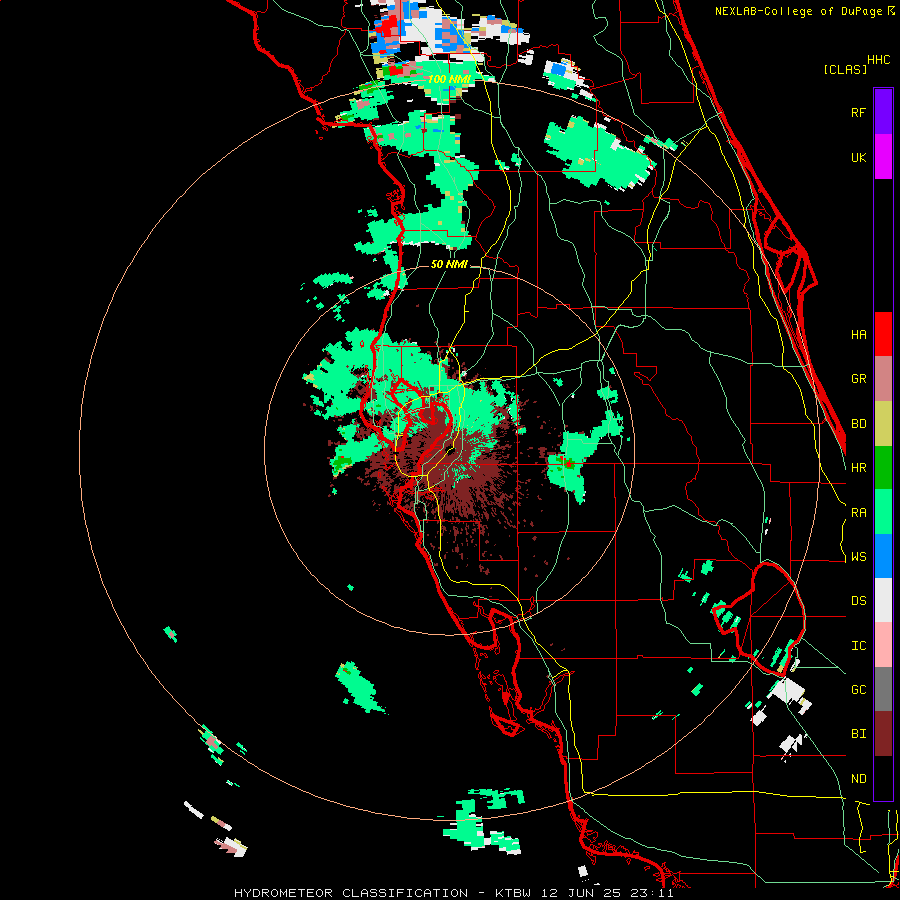
Task: Click the IC legend label
Action: pyautogui.click(x=858, y=646)
